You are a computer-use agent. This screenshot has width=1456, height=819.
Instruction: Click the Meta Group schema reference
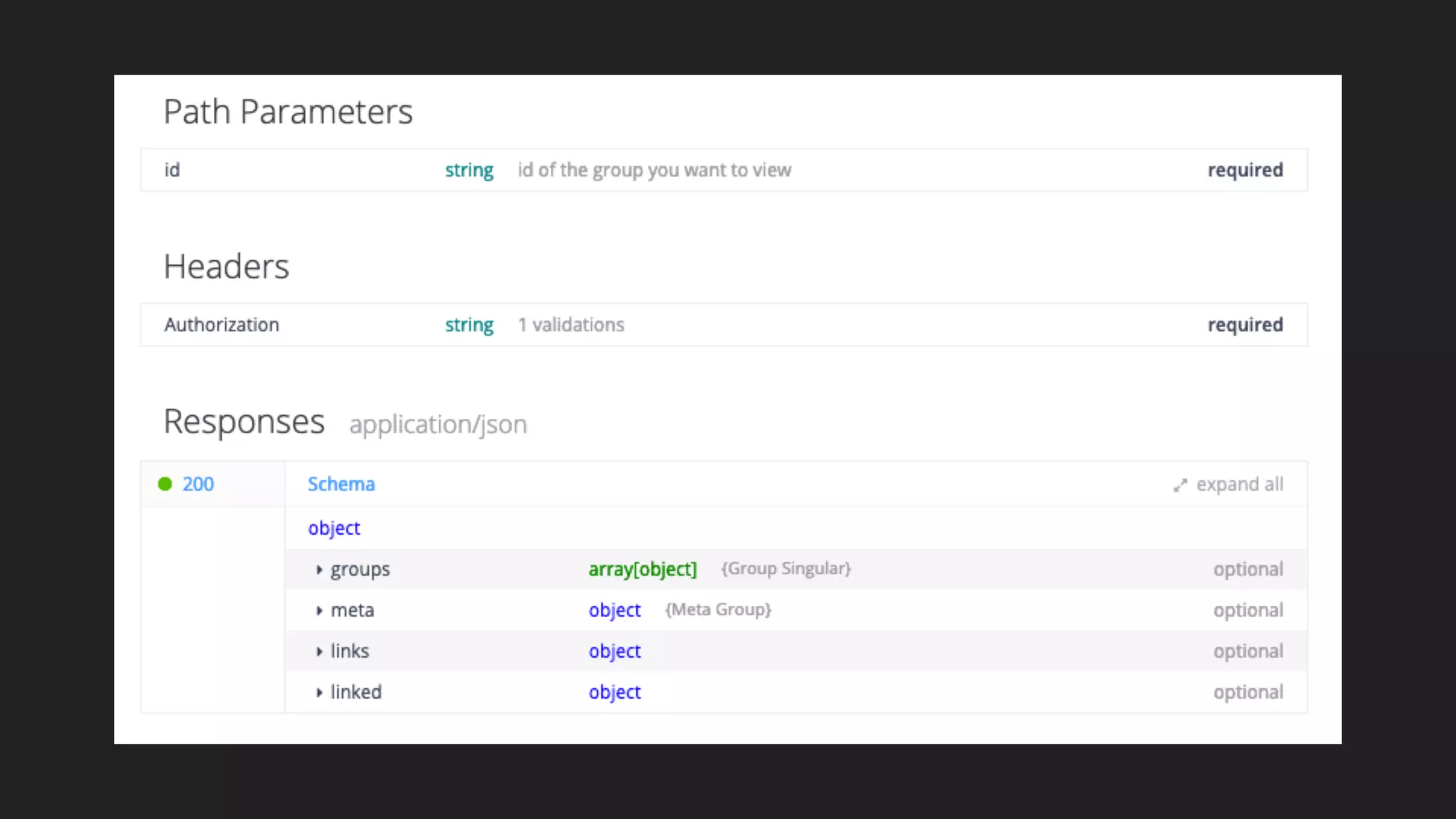point(718,610)
